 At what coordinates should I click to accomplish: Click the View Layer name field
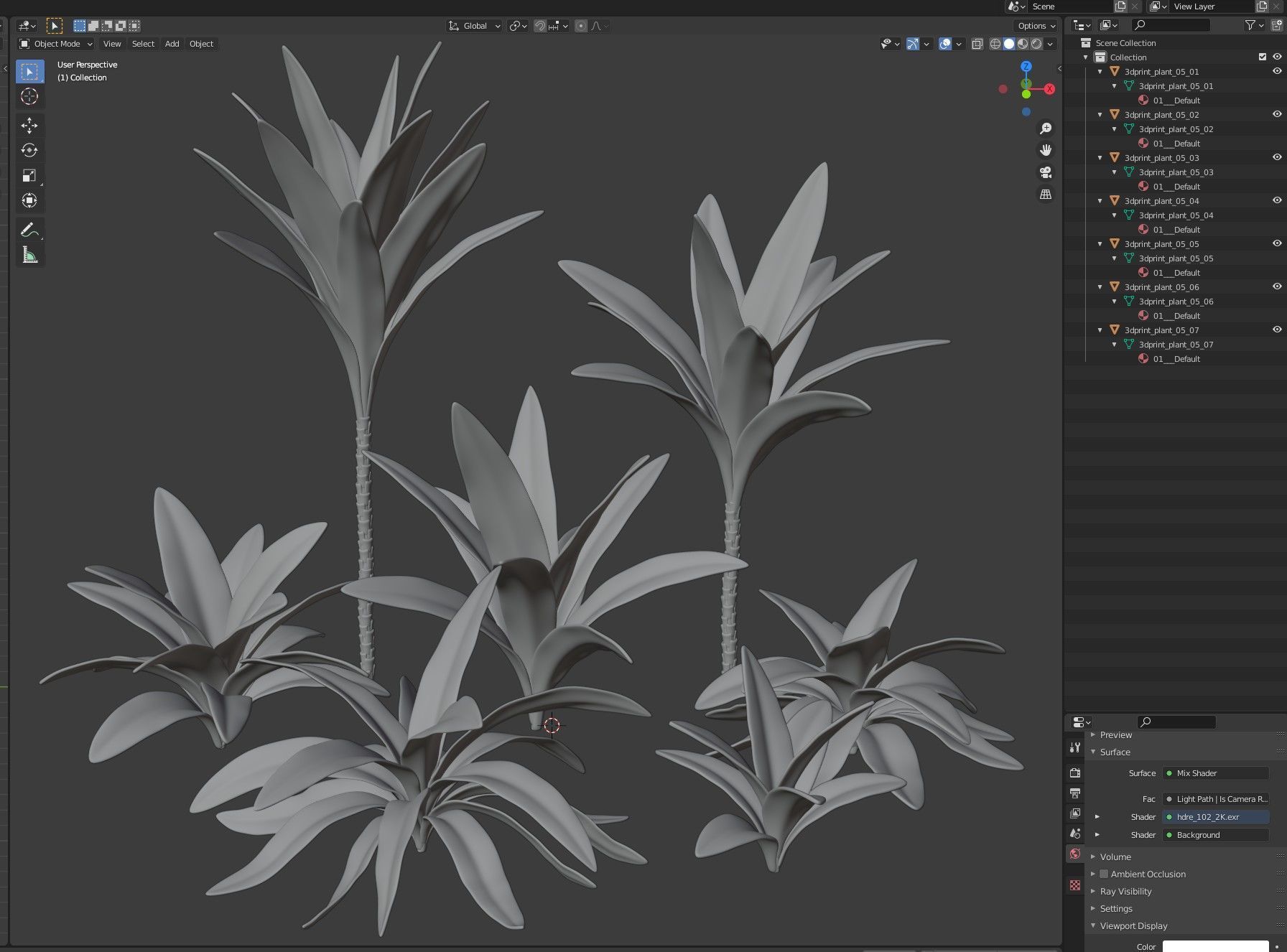[1212, 6]
